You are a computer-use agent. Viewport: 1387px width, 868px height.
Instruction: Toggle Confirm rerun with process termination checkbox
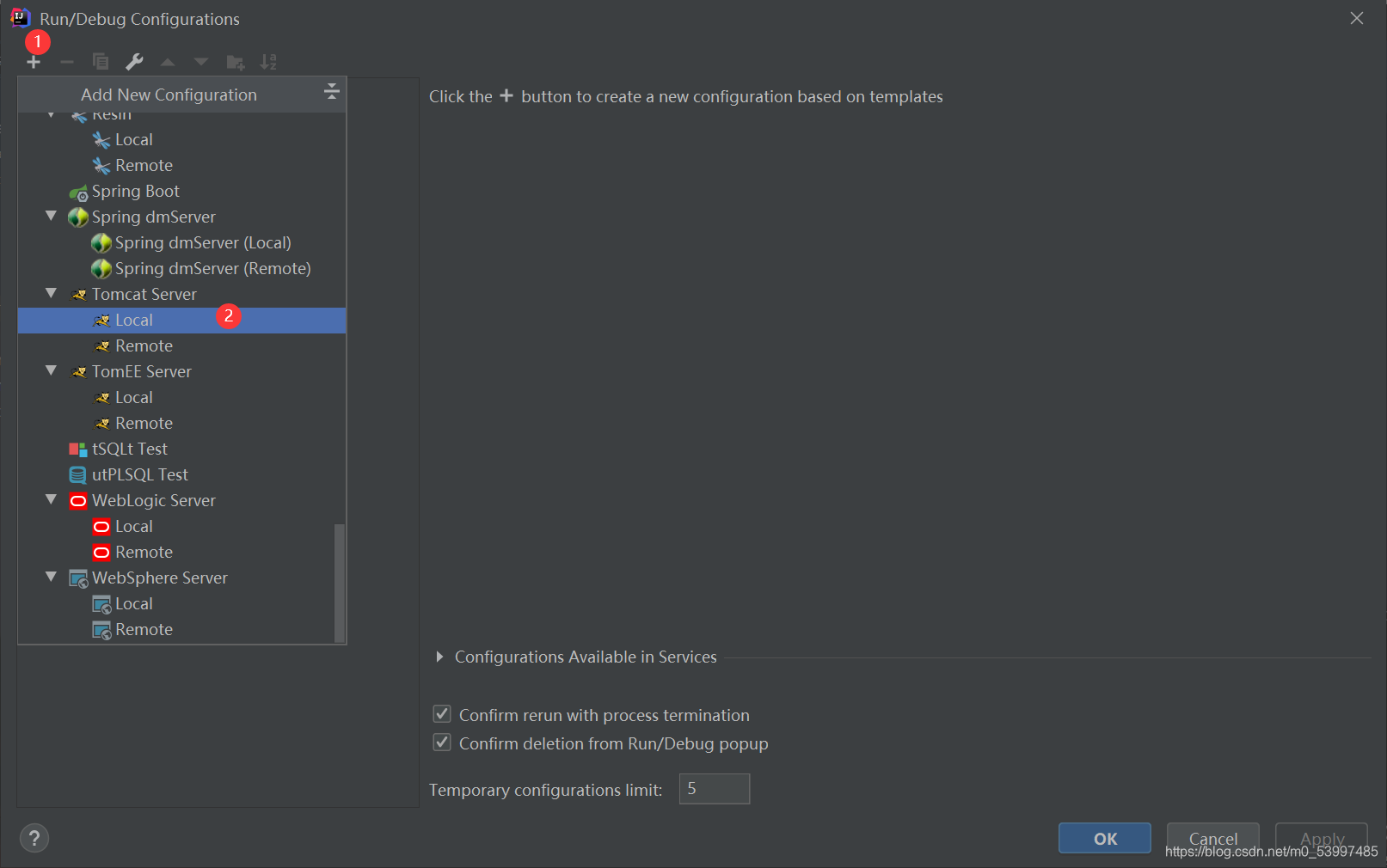[442, 714]
